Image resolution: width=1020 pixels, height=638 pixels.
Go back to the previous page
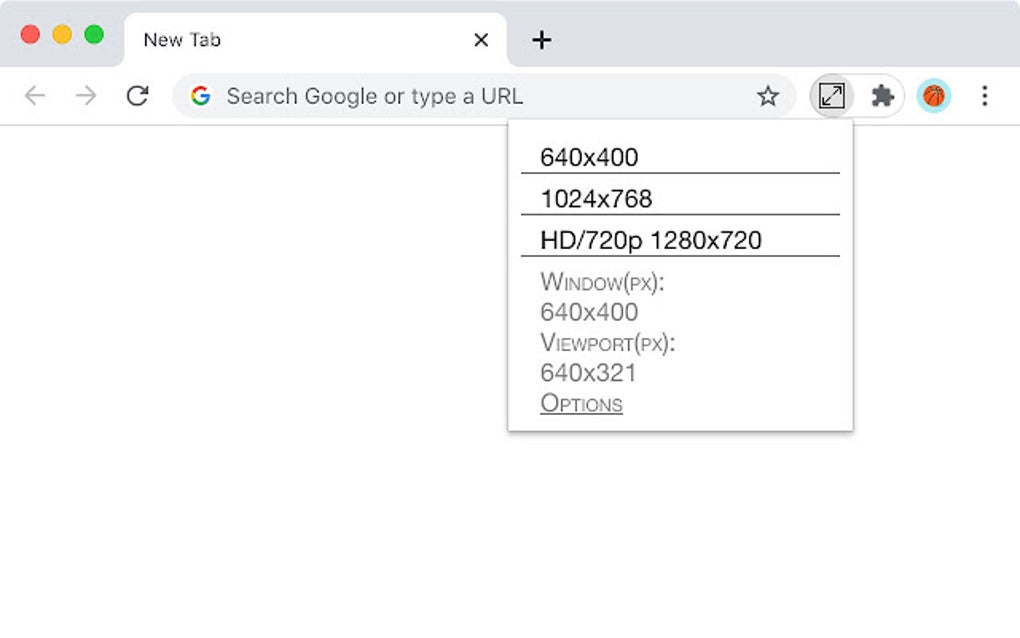click(34, 96)
